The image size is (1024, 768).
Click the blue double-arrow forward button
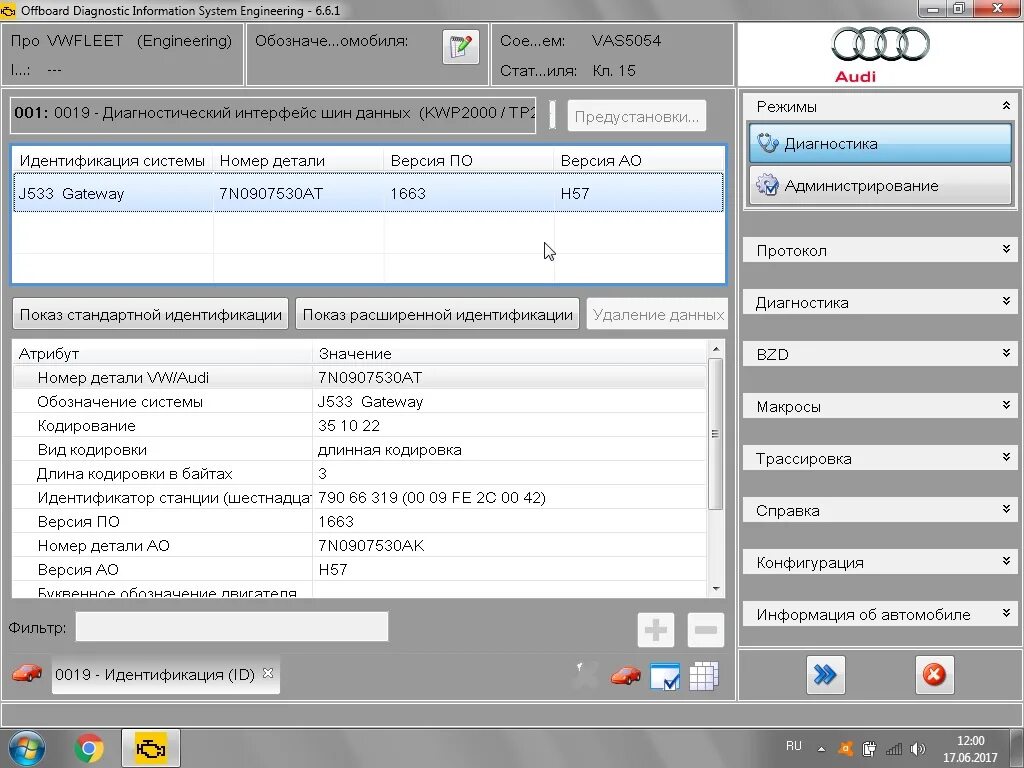tap(825, 675)
